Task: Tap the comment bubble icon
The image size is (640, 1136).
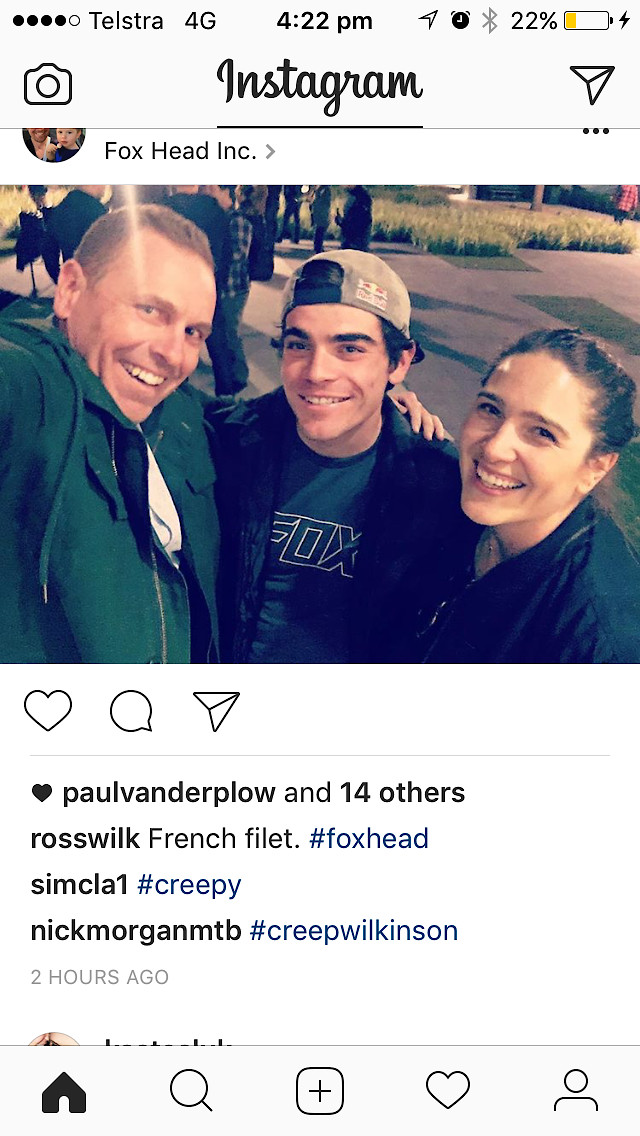Action: [131, 711]
